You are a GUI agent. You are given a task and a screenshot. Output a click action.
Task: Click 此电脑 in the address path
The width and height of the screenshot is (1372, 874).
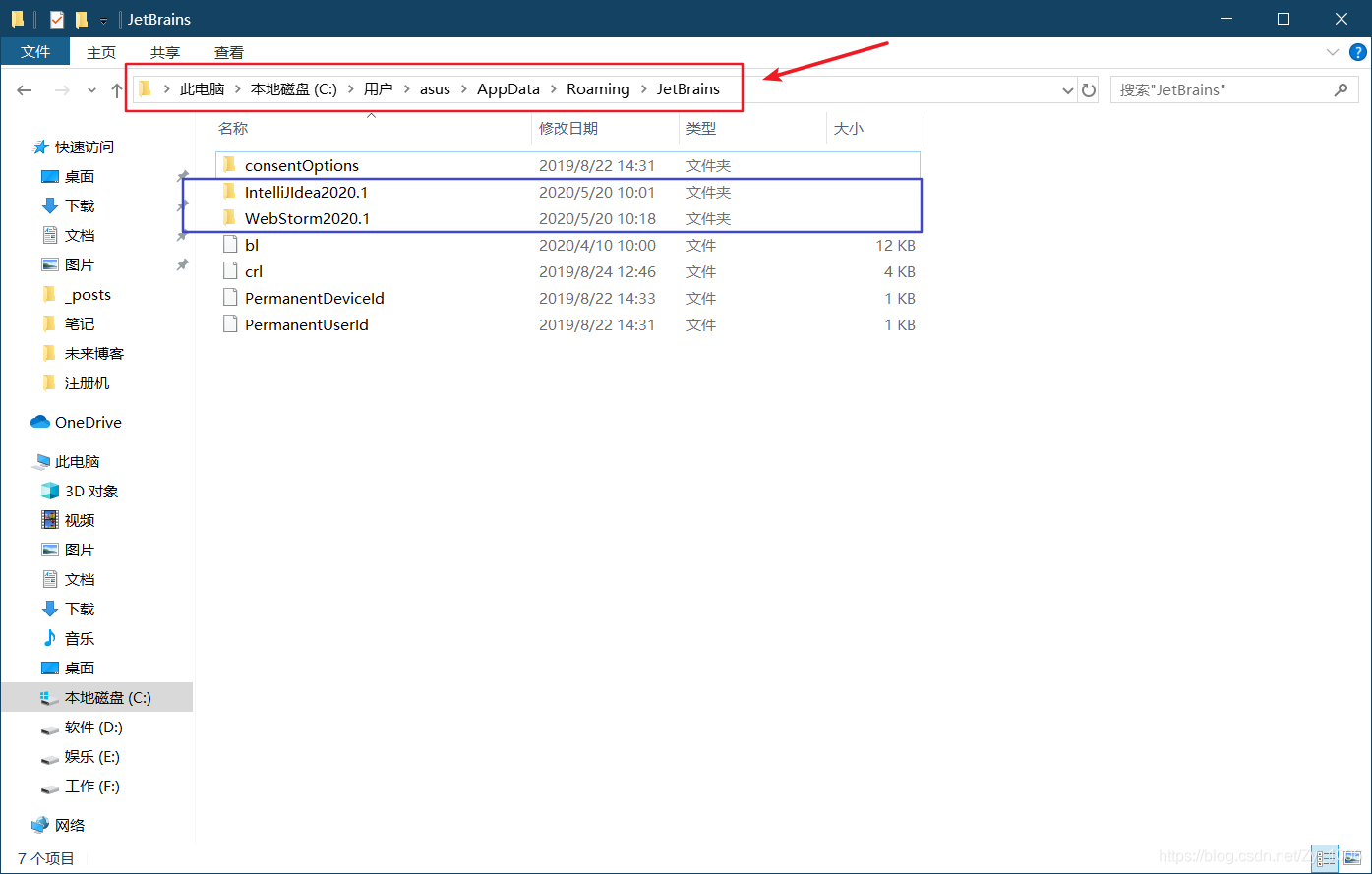[202, 89]
